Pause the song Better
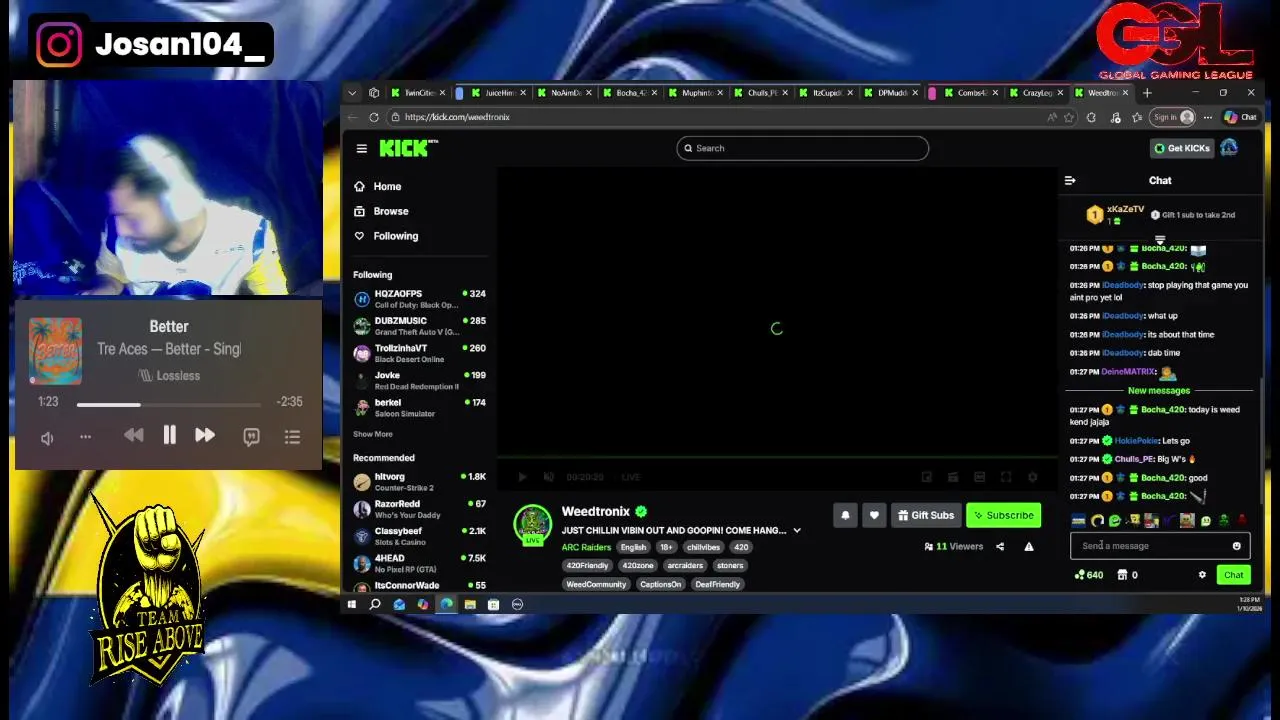The height and width of the screenshot is (720, 1280). pos(169,435)
